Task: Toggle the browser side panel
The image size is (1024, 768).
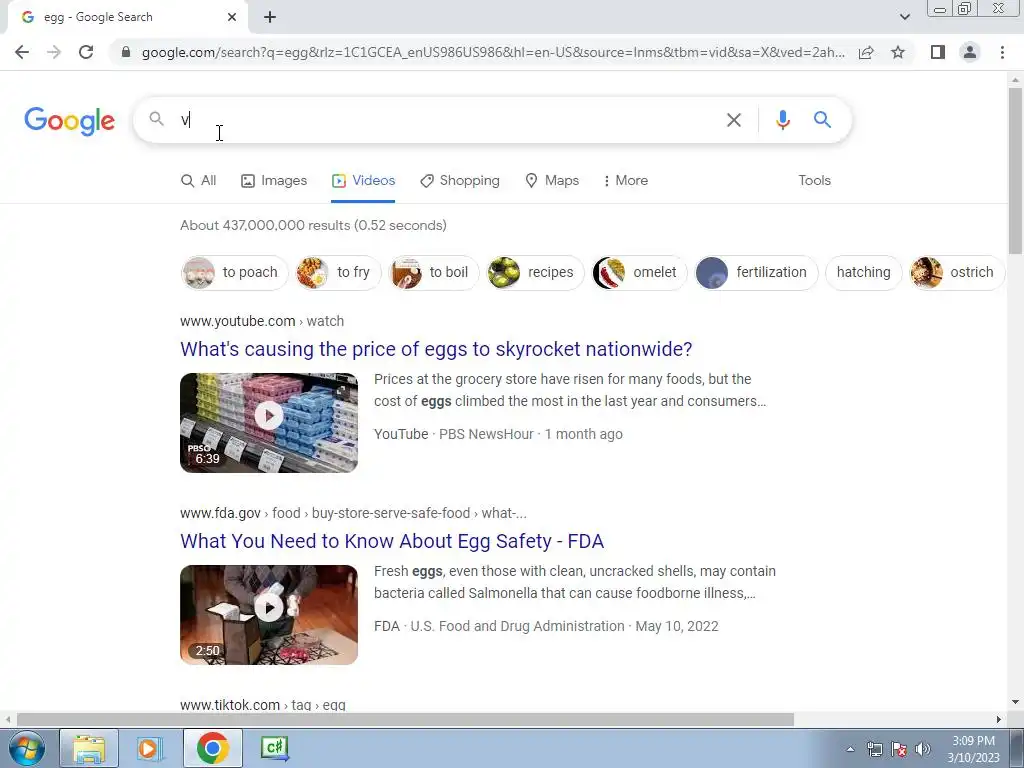Action: point(938,52)
